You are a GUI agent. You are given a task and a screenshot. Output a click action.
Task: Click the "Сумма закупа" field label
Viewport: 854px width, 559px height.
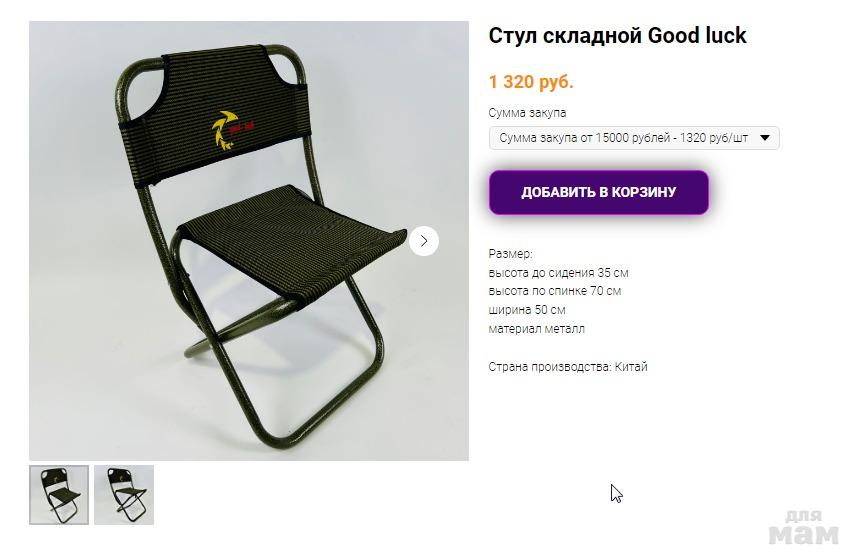pos(527,113)
